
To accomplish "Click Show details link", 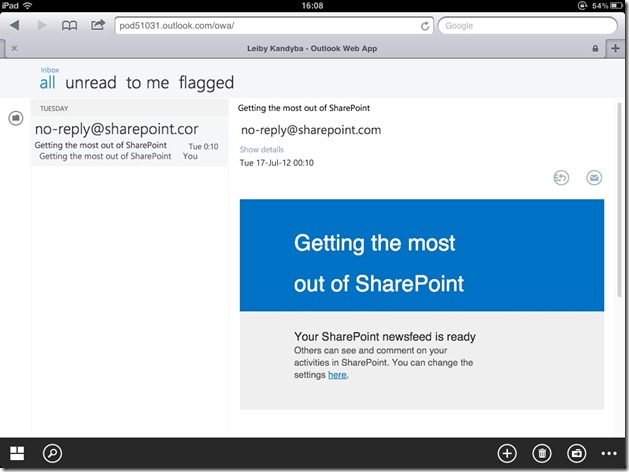I will point(262,150).
